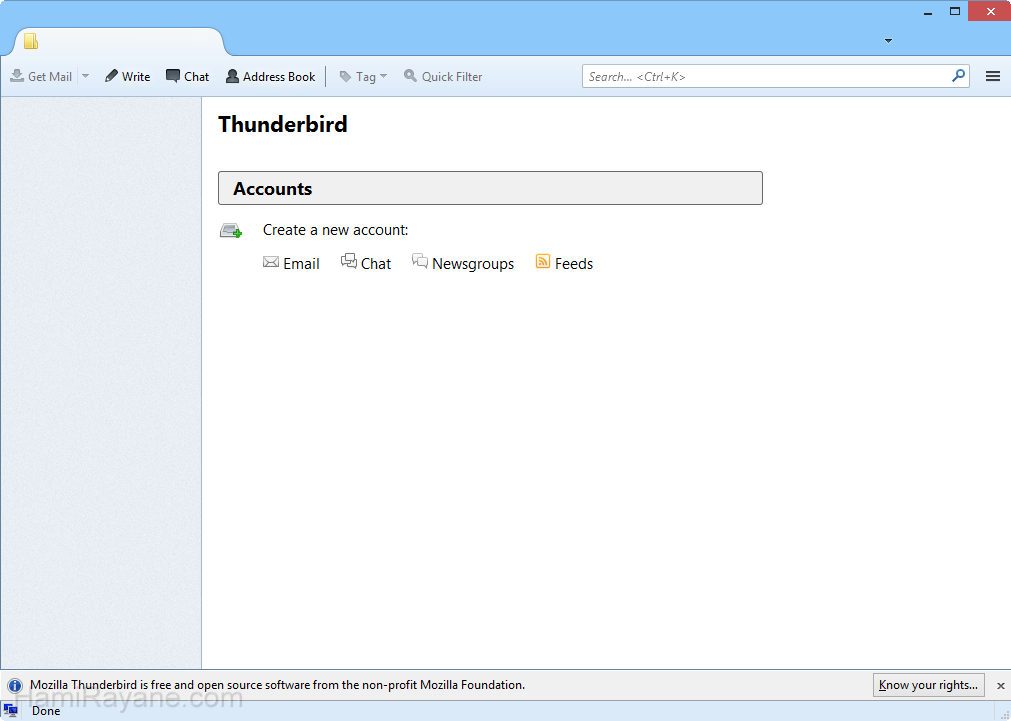The width and height of the screenshot is (1011, 721).
Task: Click the new account tray icon
Action: tap(231, 230)
